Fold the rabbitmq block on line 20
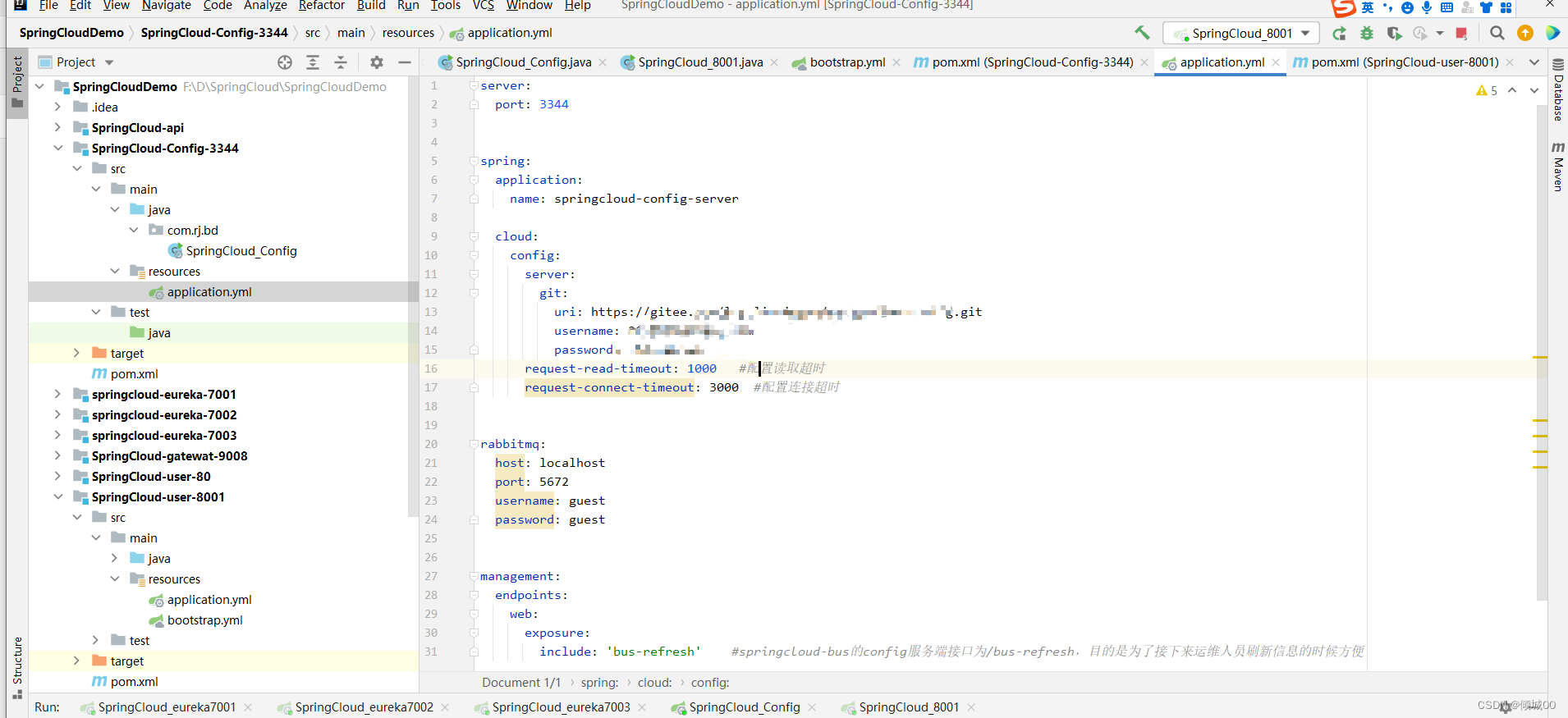The width and height of the screenshot is (1568, 718). click(474, 444)
